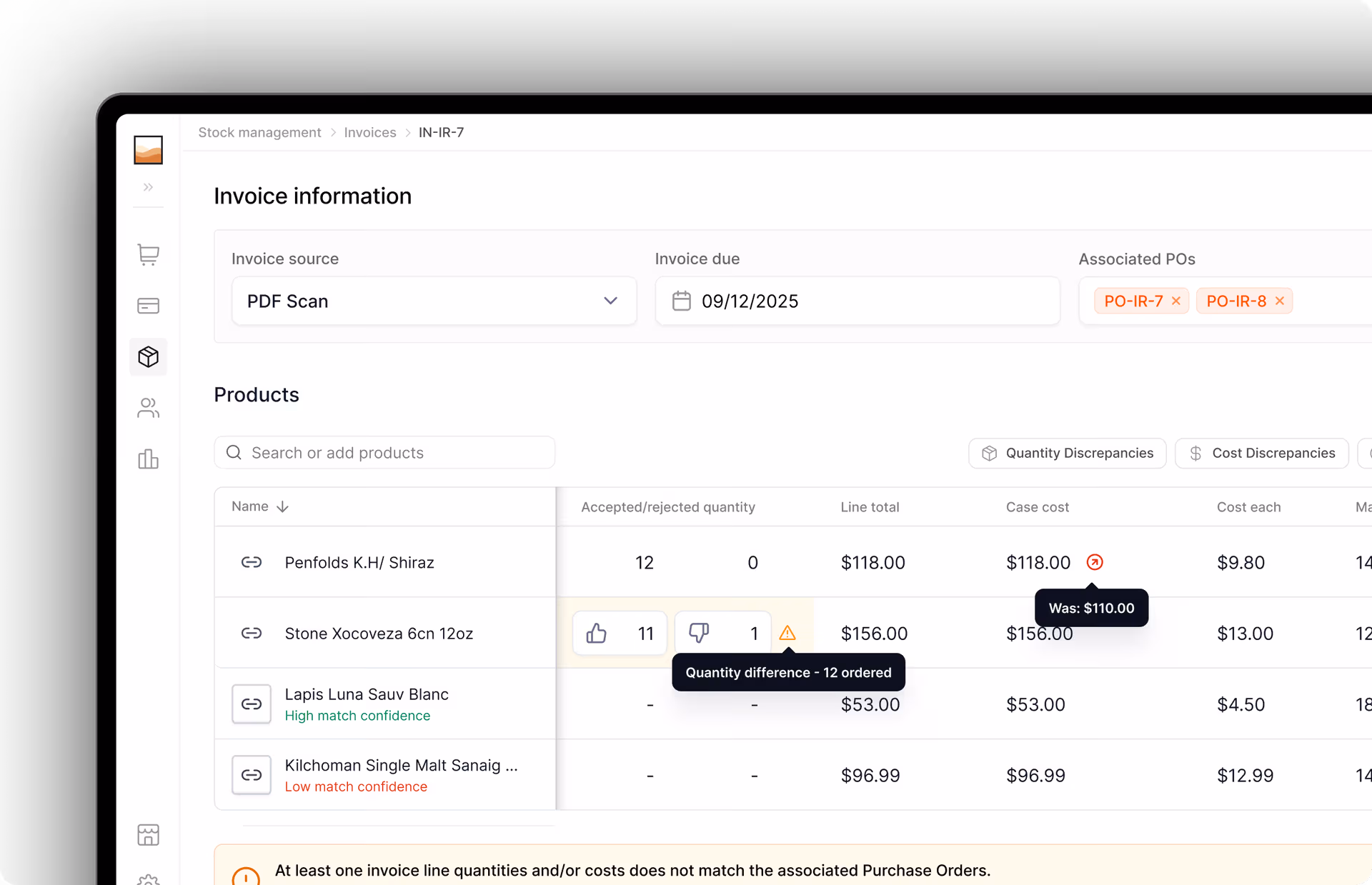This screenshot has height=885, width=1372.
Task: Remove PO-IR-7 tag
Action: [x=1175, y=301]
